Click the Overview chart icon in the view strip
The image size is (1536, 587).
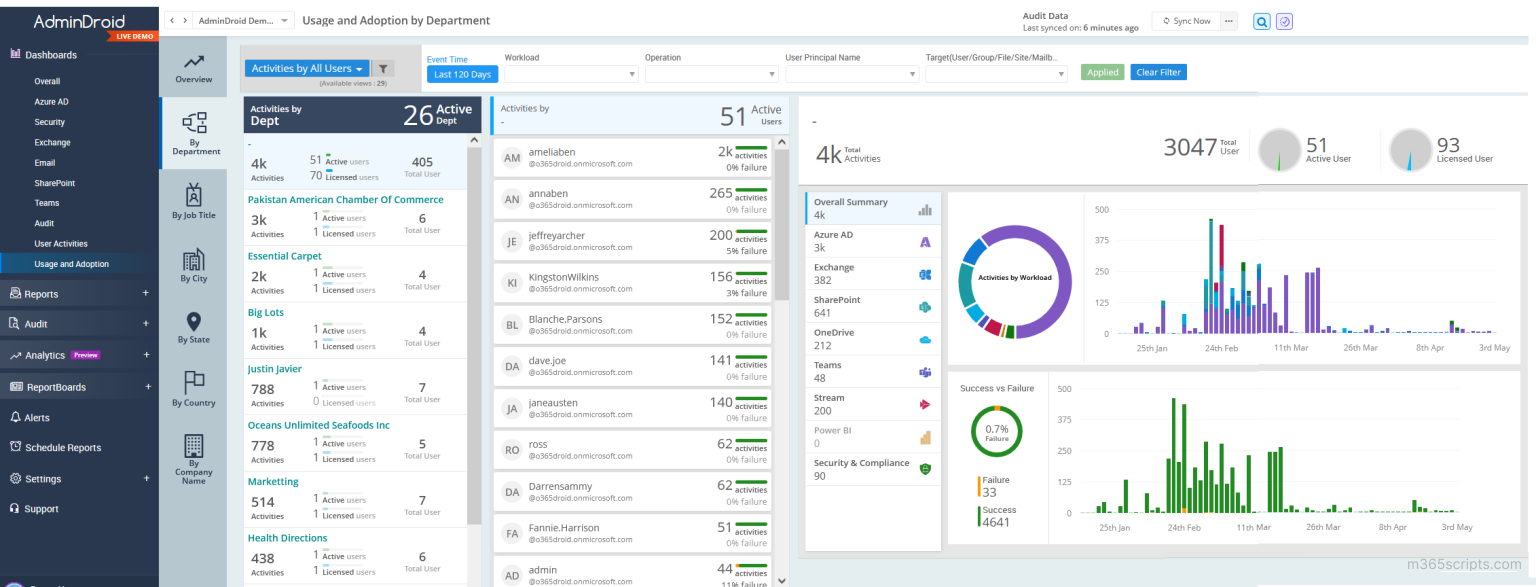coord(193,63)
